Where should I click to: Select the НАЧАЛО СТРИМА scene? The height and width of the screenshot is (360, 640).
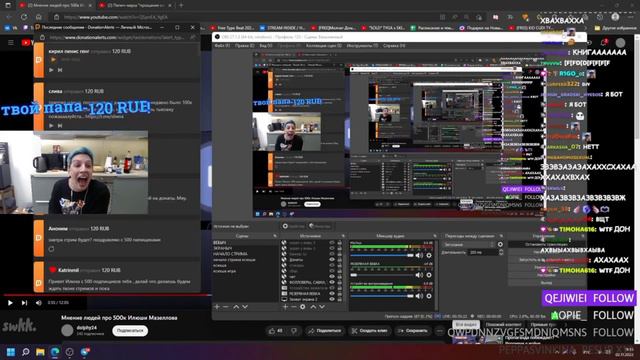point(230,254)
